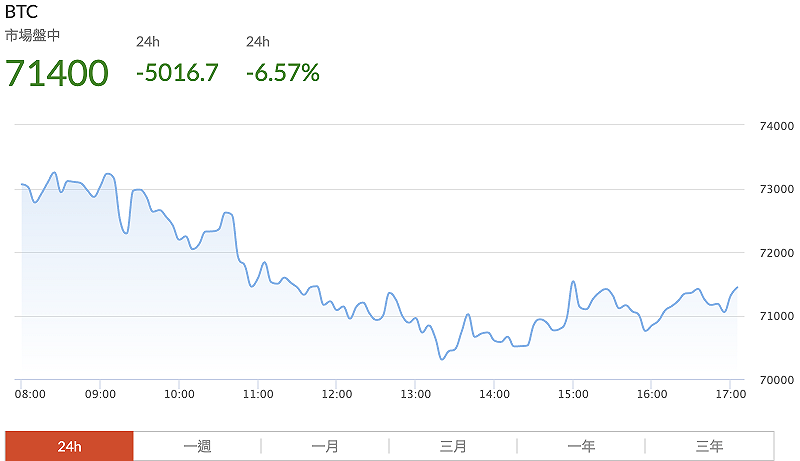Open the 三月 range tab
Image resolution: width=800 pixels, height=461 pixels.
click(453, 446)
